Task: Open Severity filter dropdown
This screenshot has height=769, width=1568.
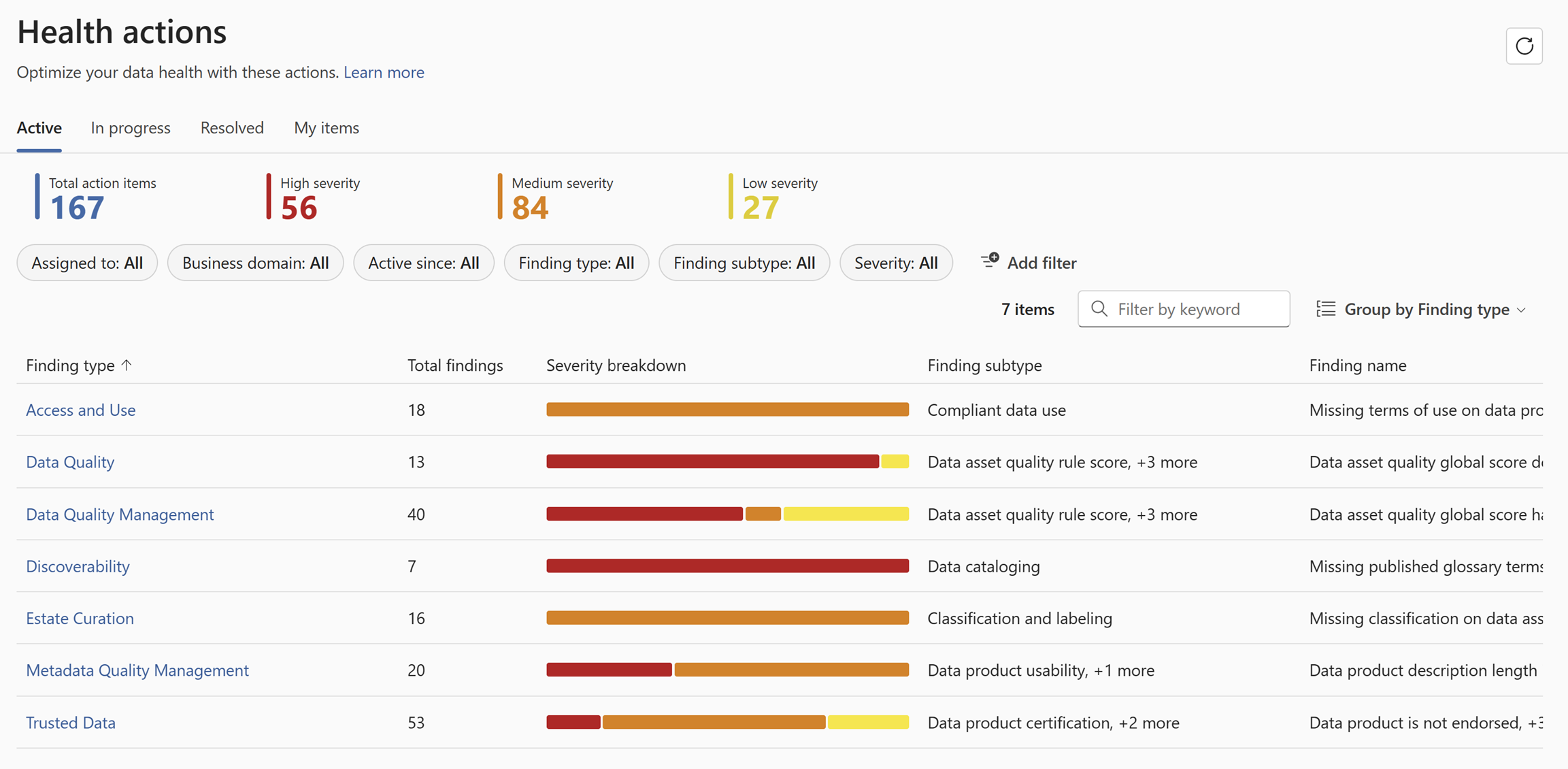Action: 896,263
